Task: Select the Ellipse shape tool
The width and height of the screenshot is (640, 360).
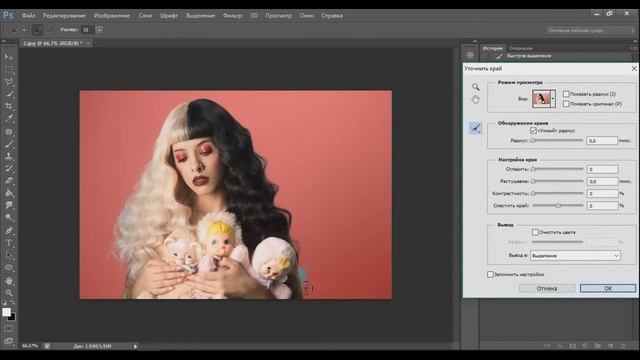Action: point(9,268)
